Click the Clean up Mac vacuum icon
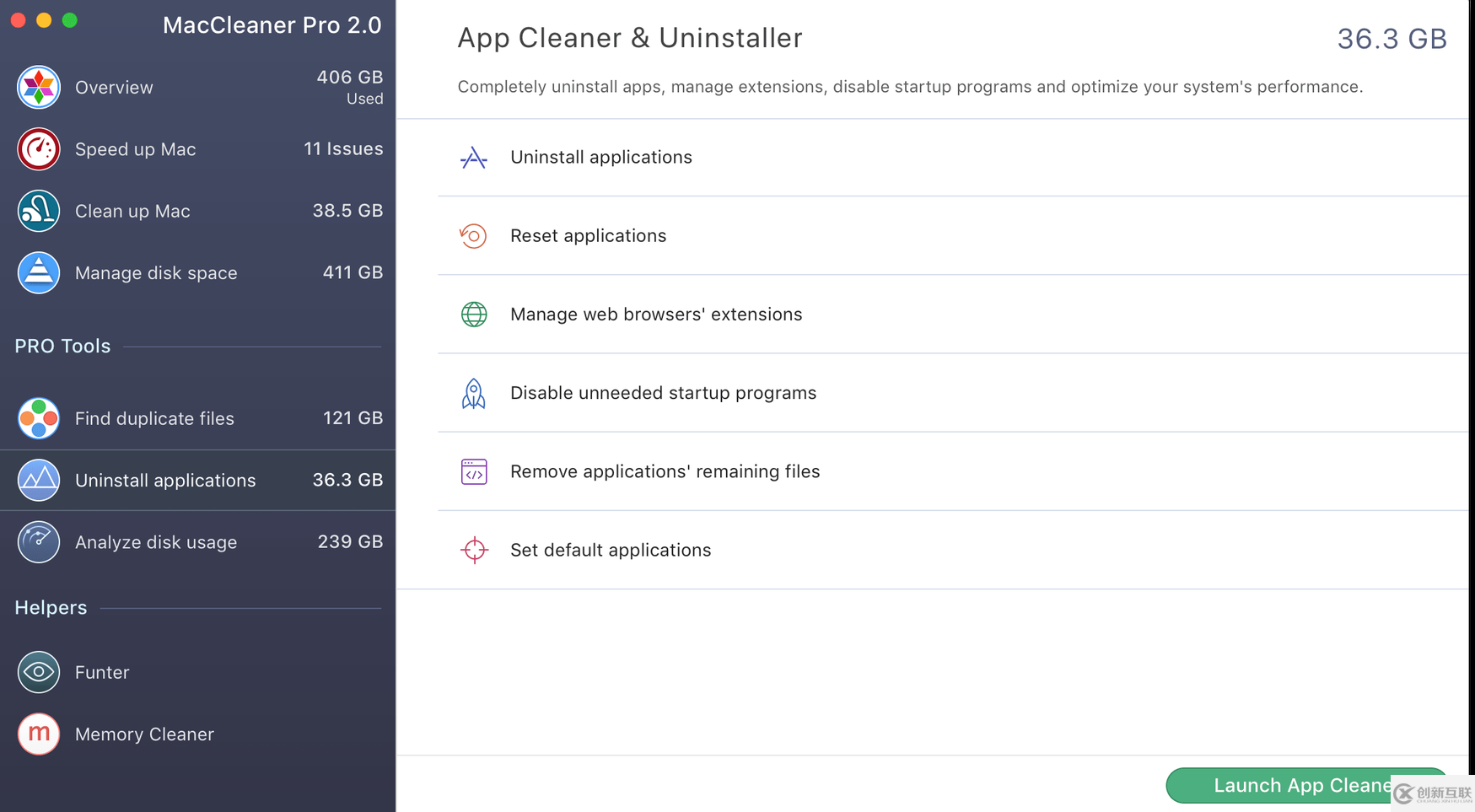The height and width of the screenshot is (812, 1475). pyautogui.click(x=39, y=211)
